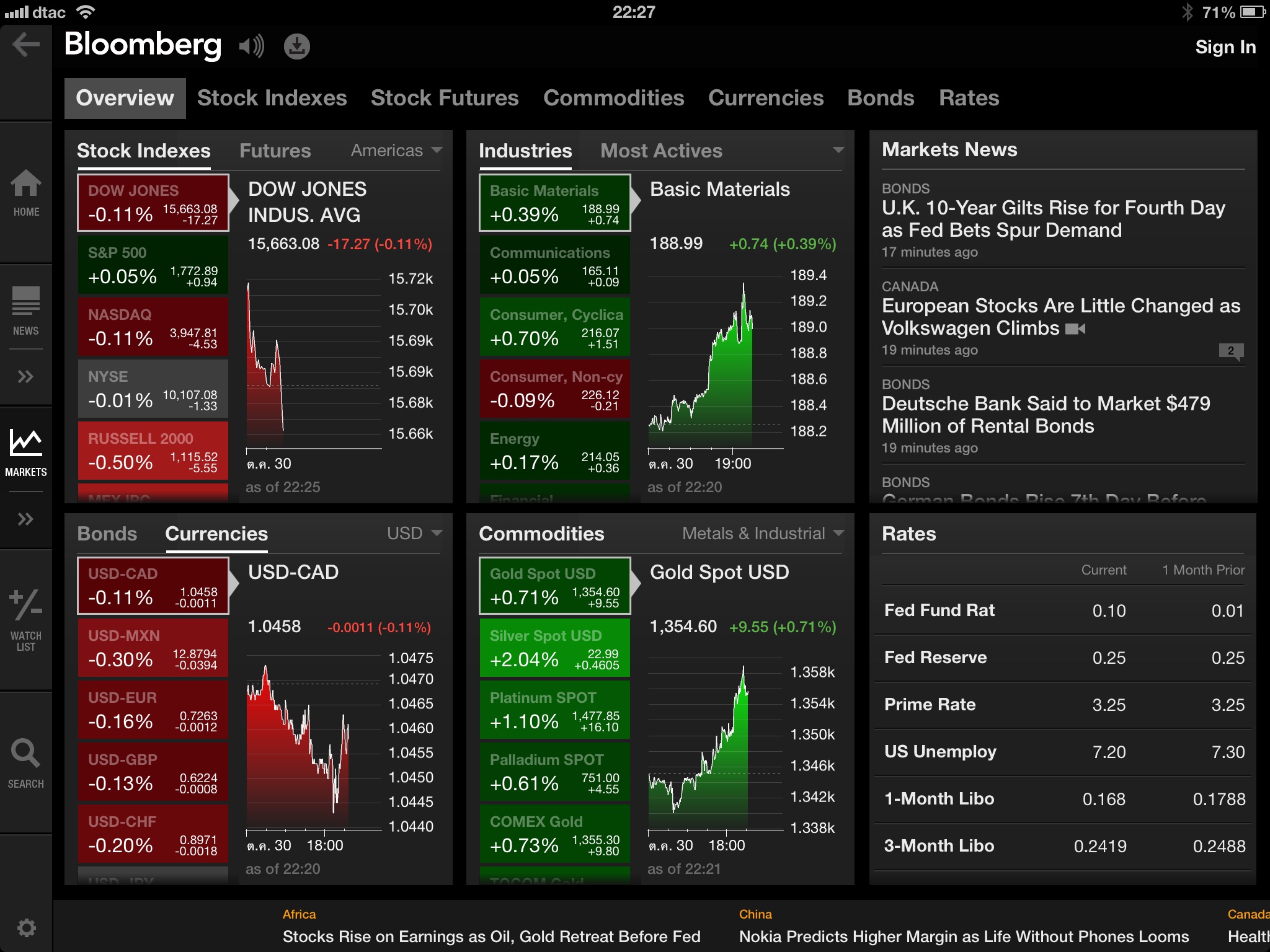The image size is (1270, 952).
Task: Switch to the Commodities top tab
Action: click(613, 98)
